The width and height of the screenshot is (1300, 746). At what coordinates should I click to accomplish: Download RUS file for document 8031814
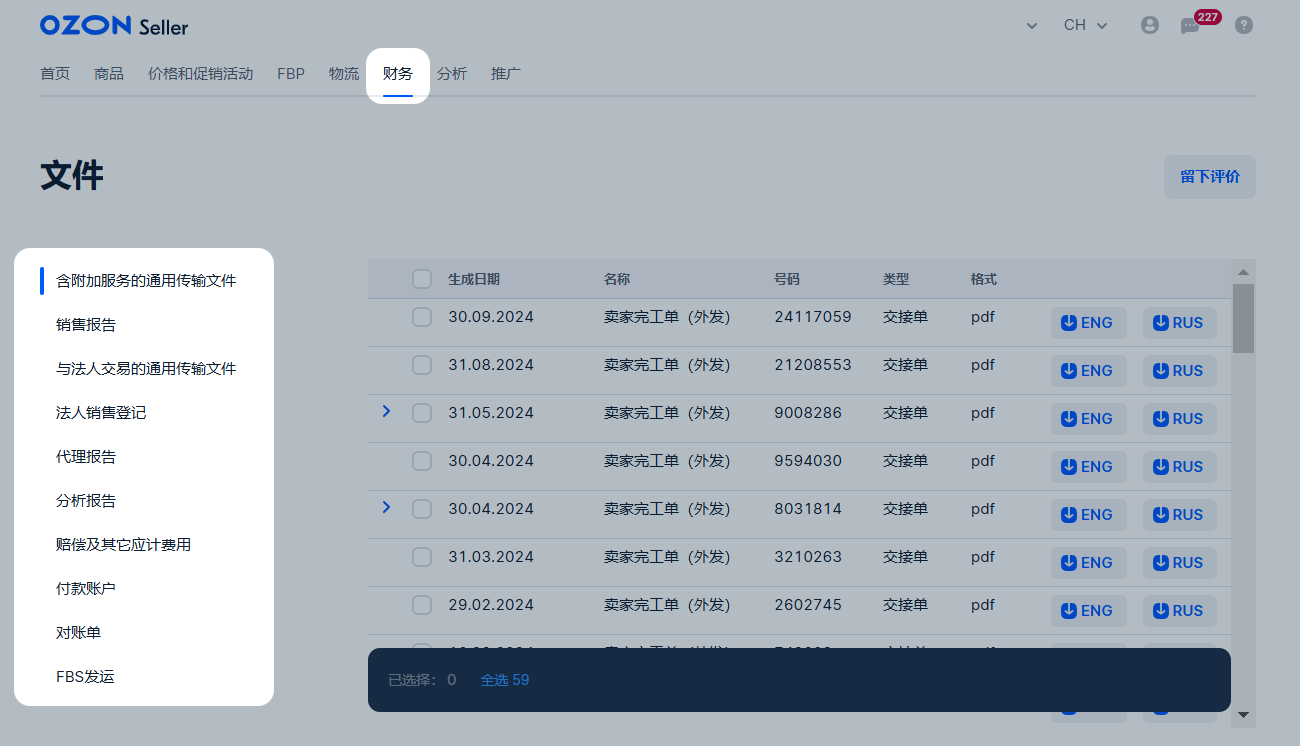point(1179,515)
